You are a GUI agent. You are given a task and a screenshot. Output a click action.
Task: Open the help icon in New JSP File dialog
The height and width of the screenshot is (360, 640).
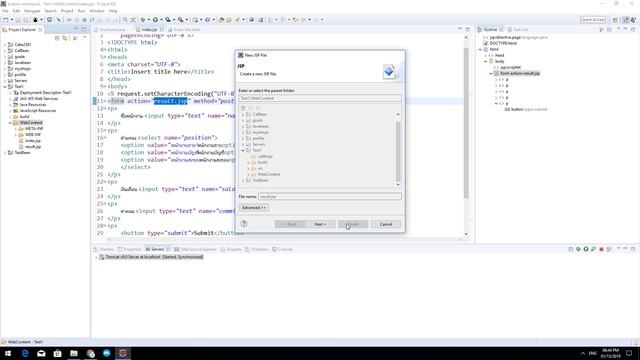(x=244, y=224)
